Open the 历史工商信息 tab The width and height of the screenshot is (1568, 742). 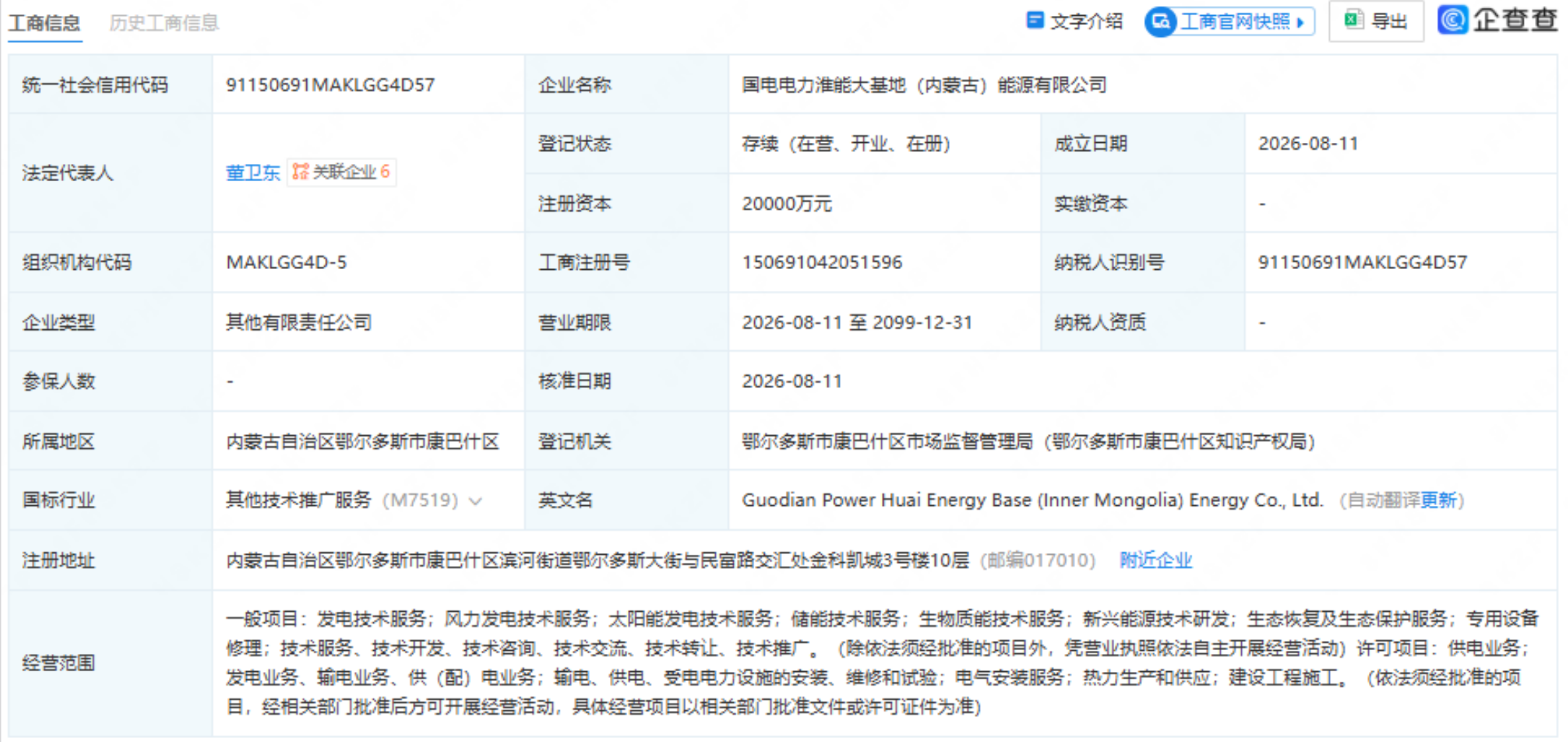[164, 23]
